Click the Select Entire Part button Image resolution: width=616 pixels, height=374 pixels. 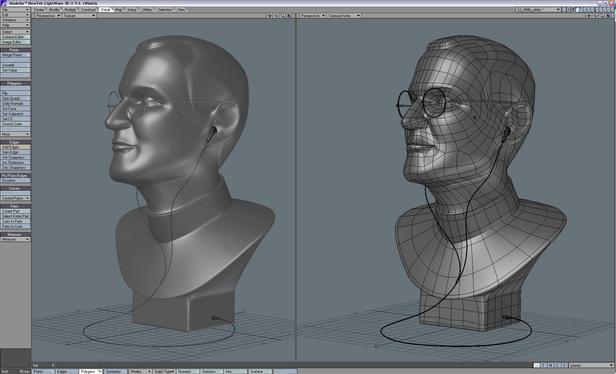(x=15, y=216)
